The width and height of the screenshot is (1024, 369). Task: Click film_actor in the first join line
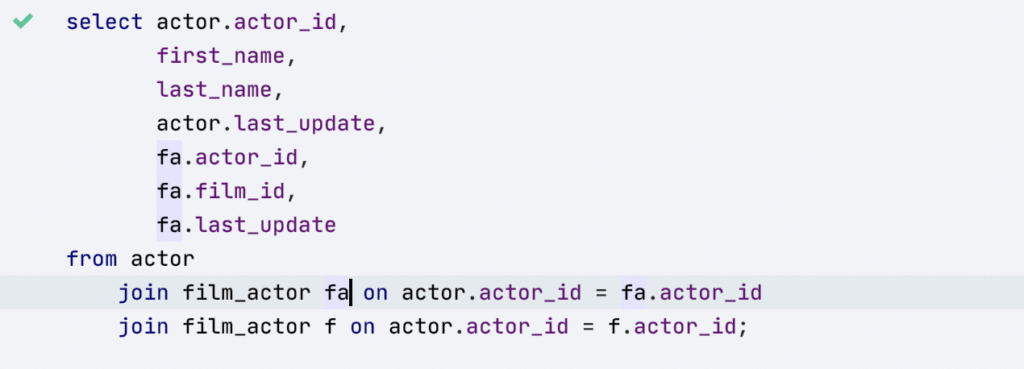point(246,293)
